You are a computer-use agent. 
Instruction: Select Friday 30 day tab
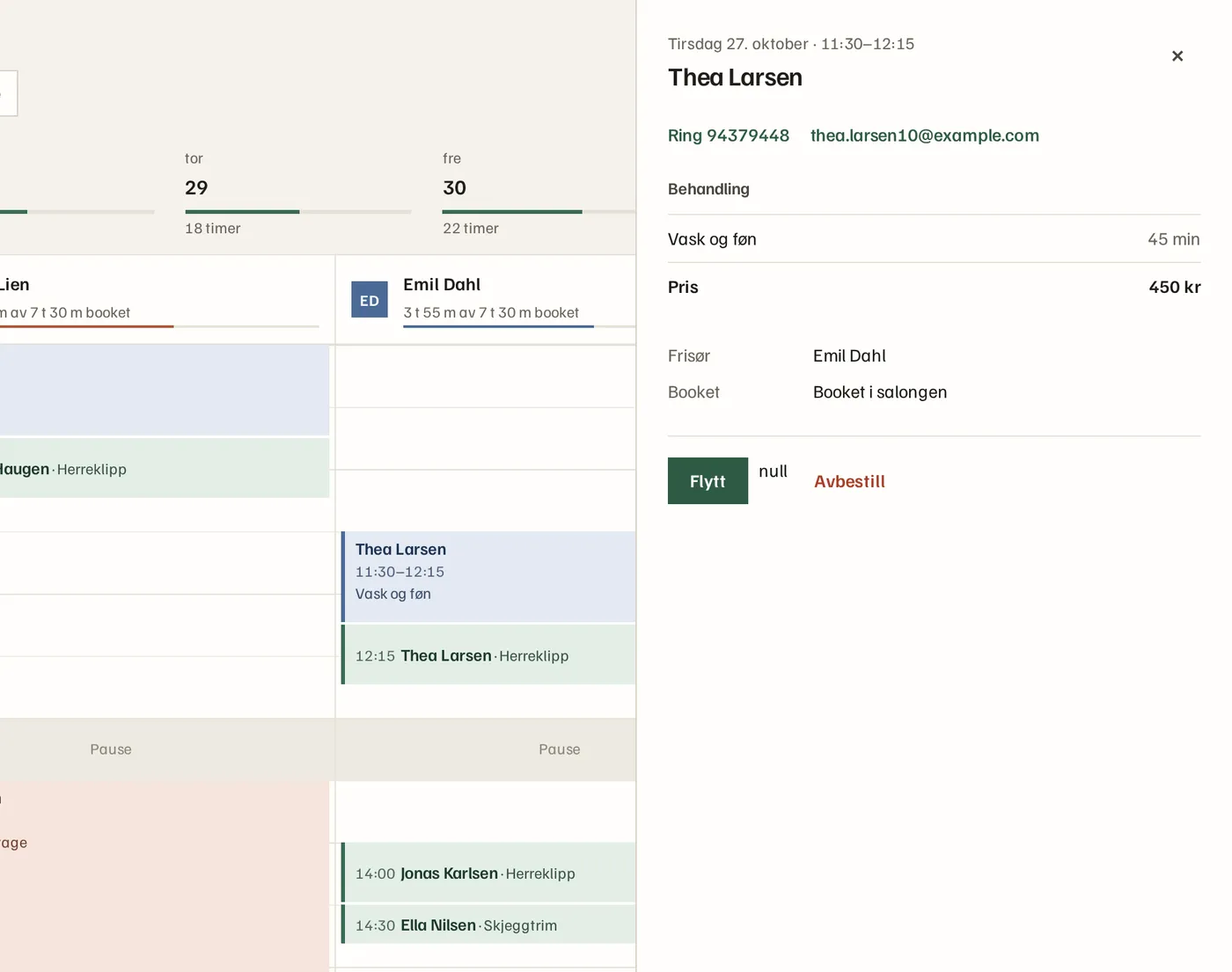click(x=539, y=194)
